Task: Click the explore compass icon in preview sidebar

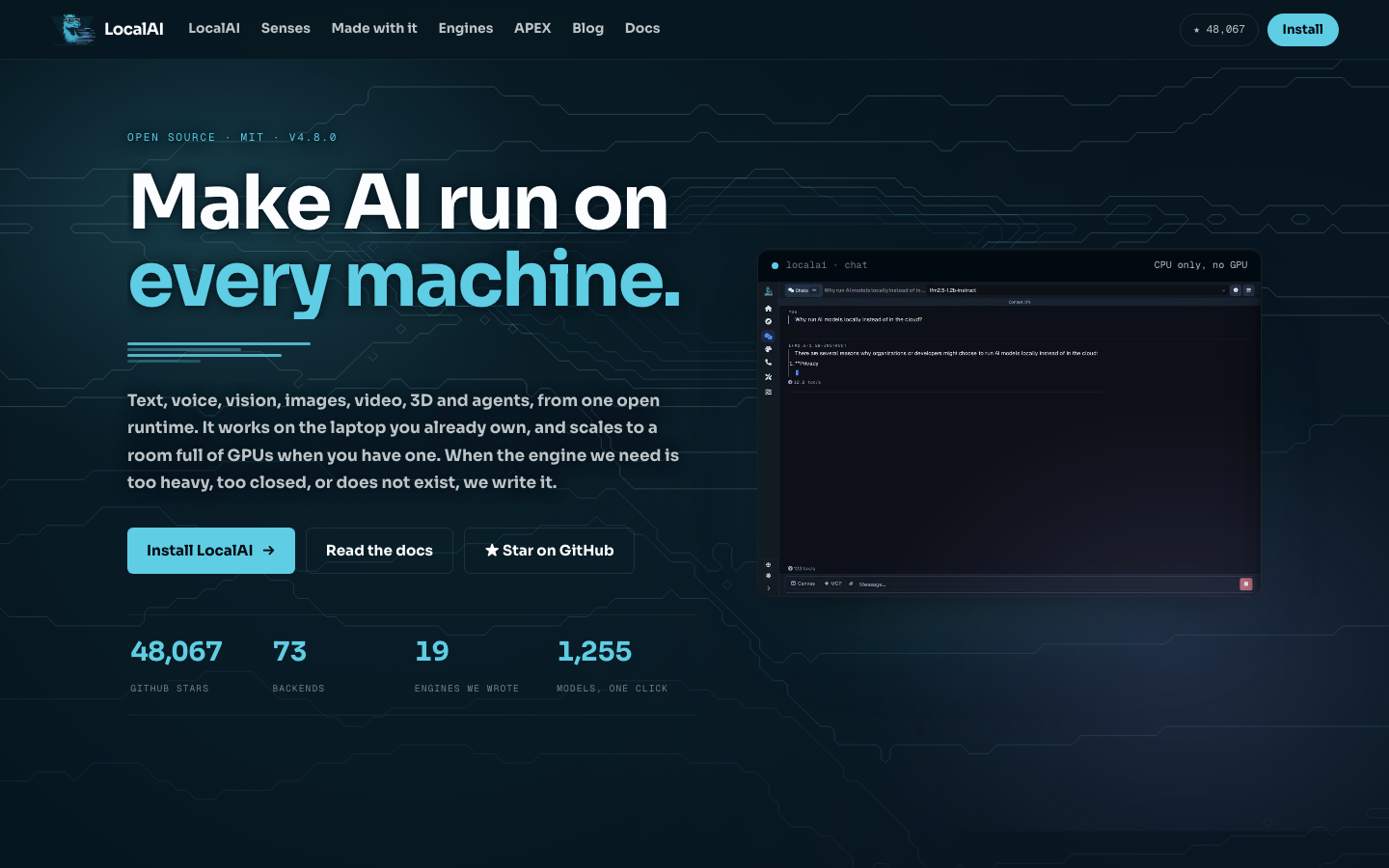Action: point(769,321)
